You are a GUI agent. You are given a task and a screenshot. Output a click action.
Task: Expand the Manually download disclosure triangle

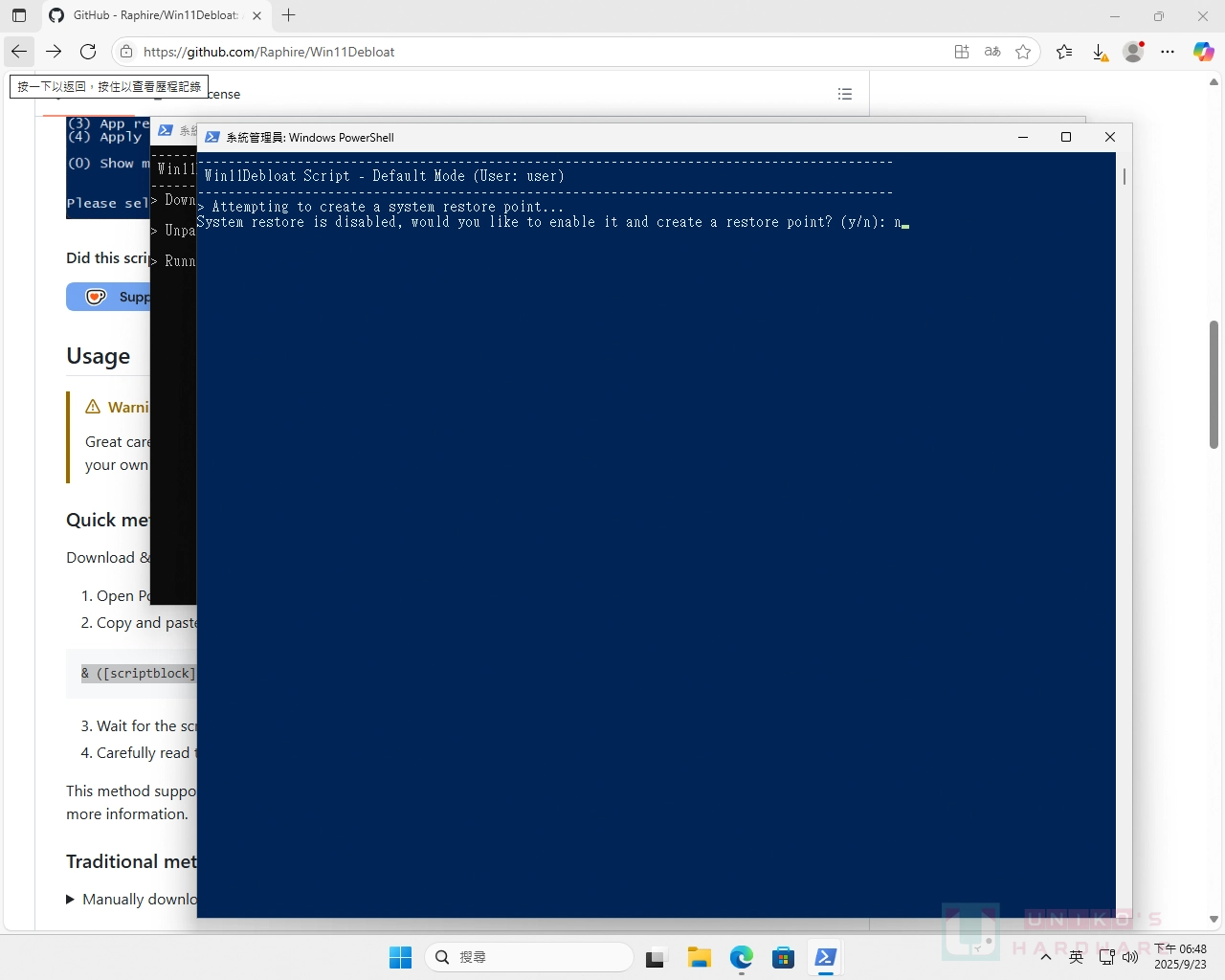tap(71, 900)
